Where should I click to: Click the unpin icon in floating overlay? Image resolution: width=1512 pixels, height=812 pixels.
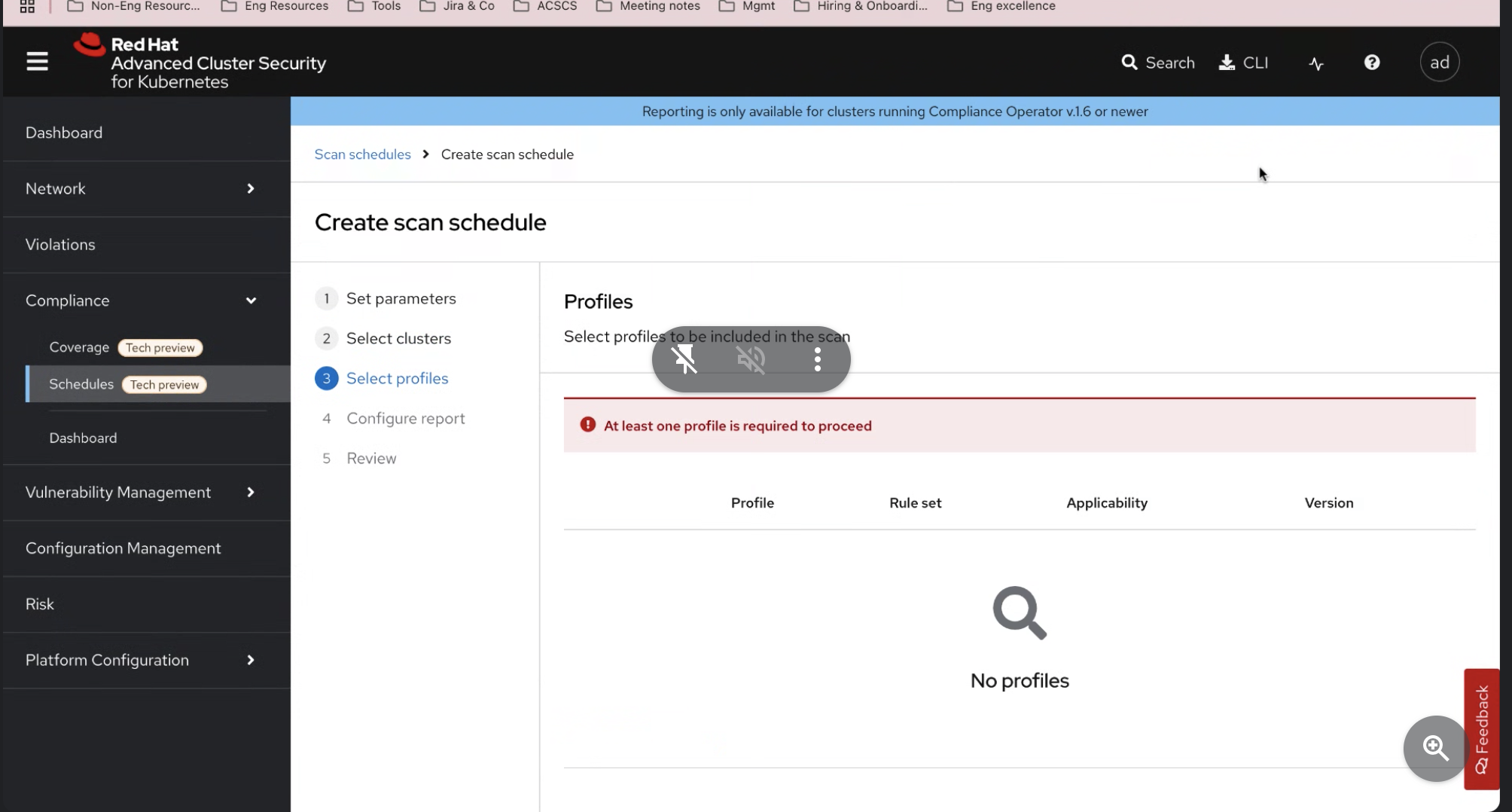point(684,359)
